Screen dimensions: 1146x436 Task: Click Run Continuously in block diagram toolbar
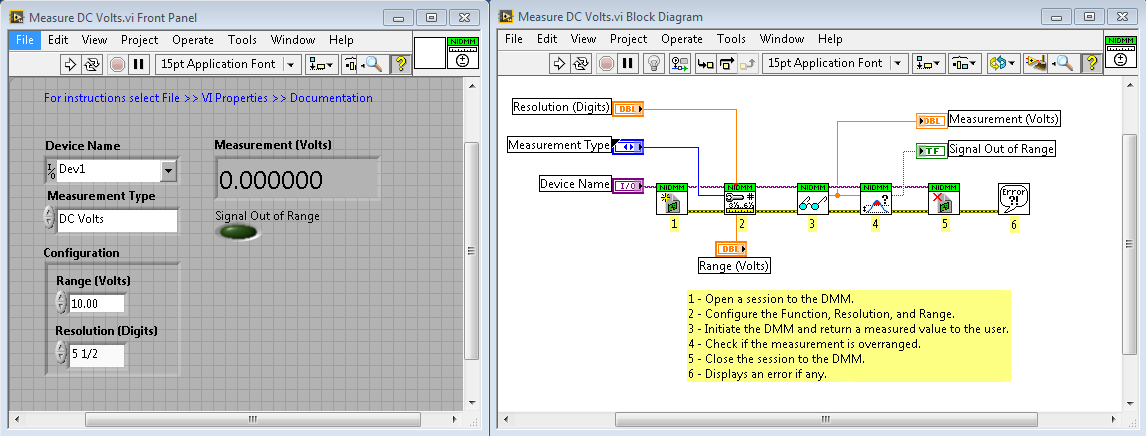pos(581,63)
